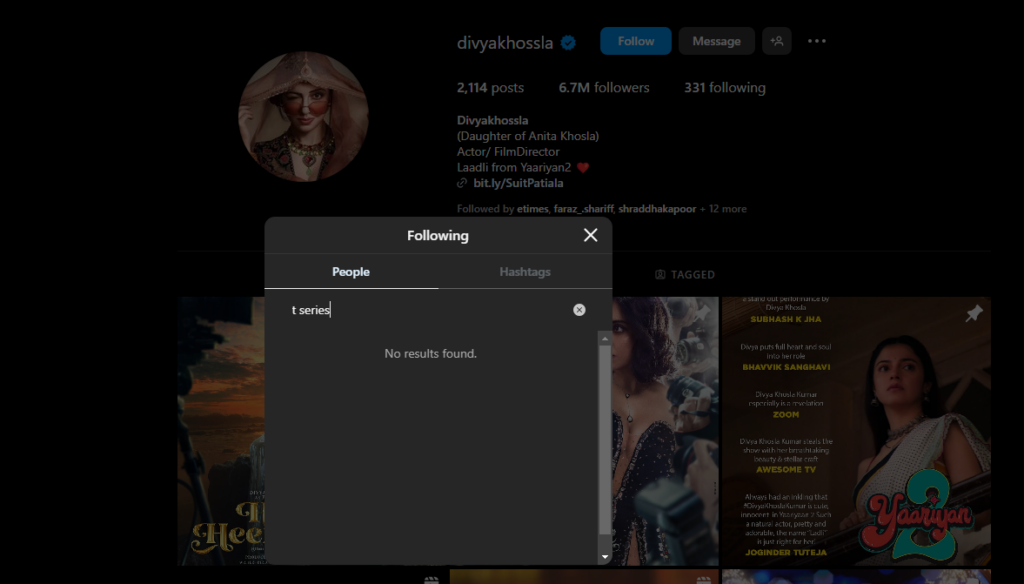Click the chain link icon before bit.ly
The width and height of the screenshot is (1024, 584).
[x=462, y=184]
